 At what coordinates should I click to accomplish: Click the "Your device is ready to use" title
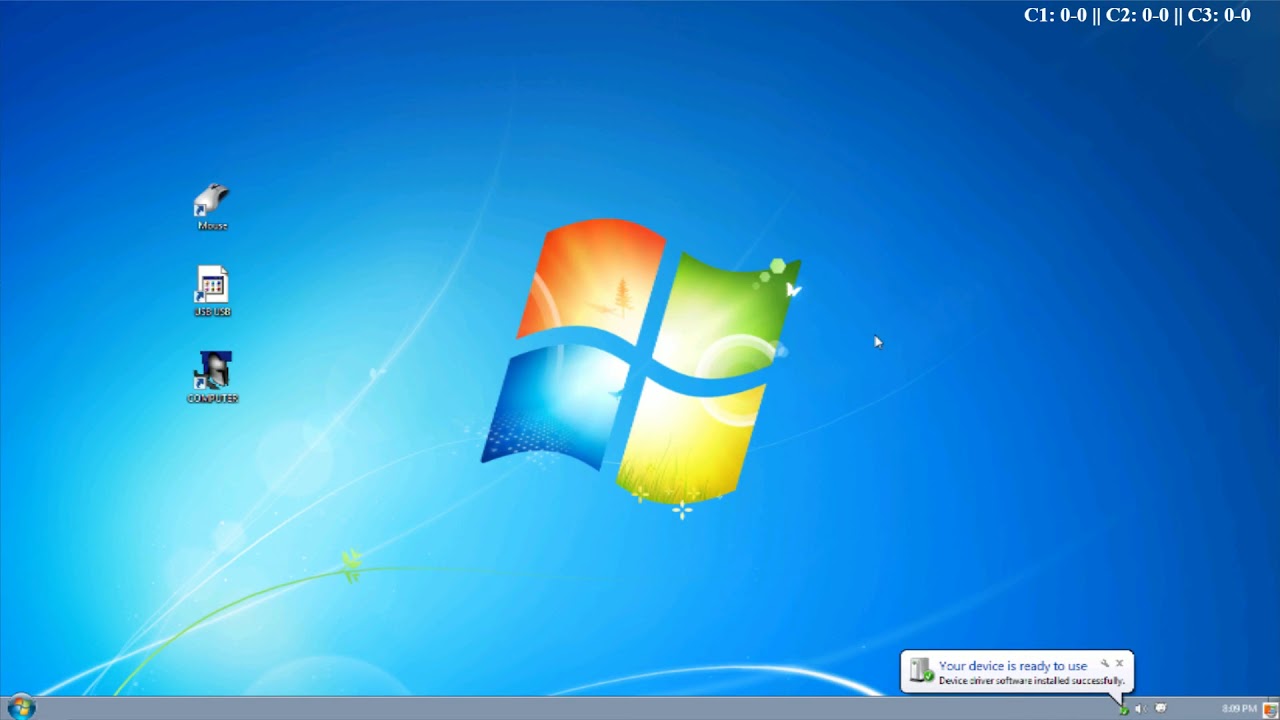tap(1013, 666)
